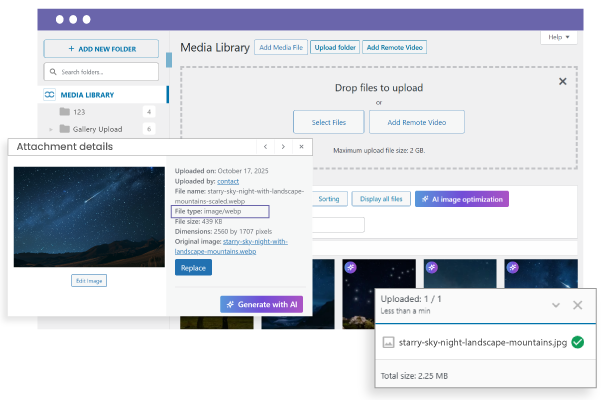Click the 123 folder count badge
Screen dimensions: 612x400
(x=149, y=112)
